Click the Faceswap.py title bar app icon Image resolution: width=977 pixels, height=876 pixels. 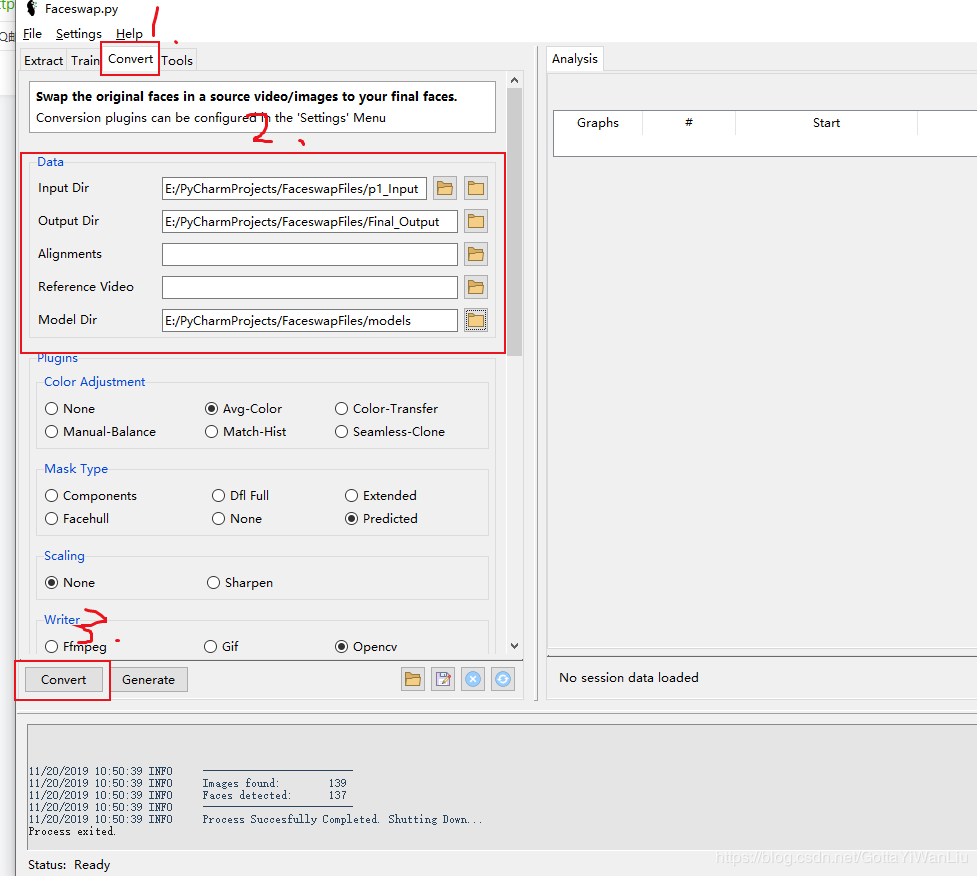coord(32,9)
